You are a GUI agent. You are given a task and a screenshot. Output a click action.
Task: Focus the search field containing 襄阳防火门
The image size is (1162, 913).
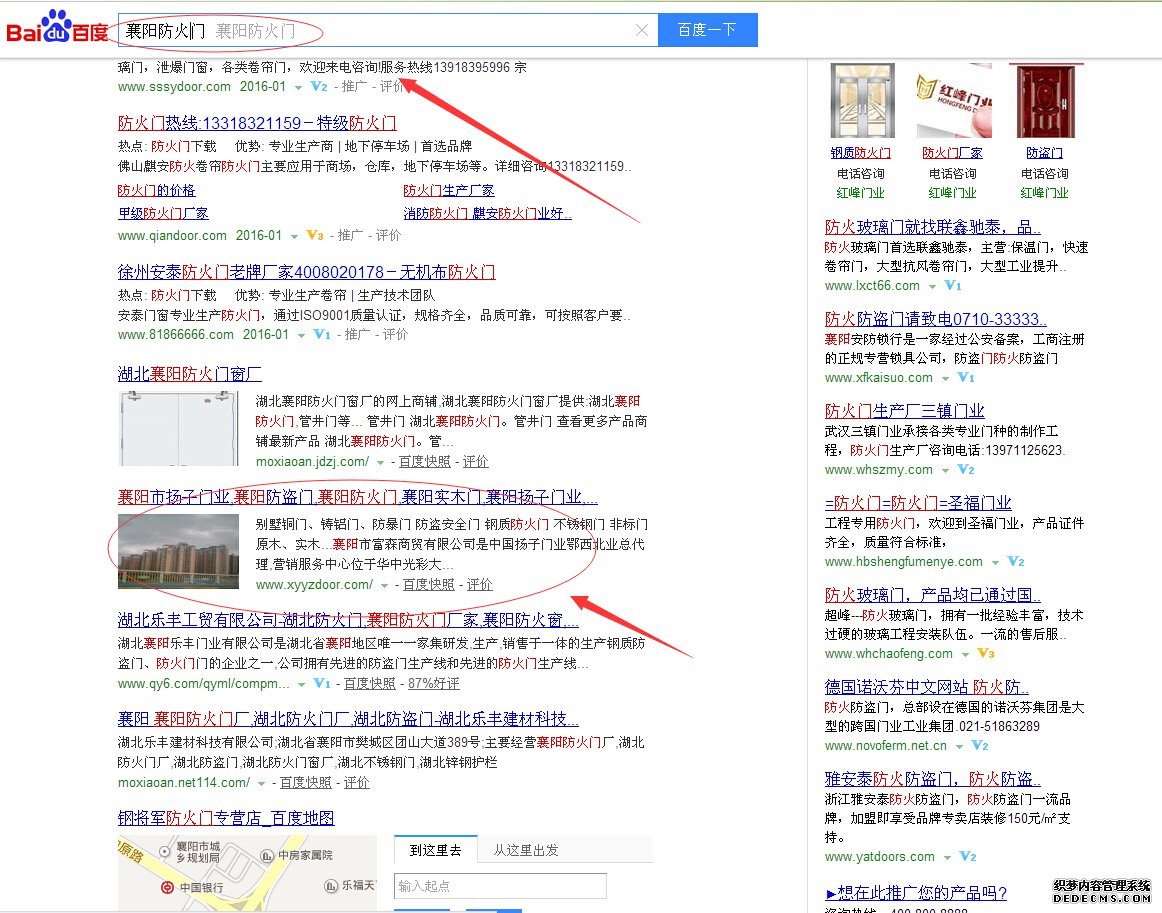388,30
